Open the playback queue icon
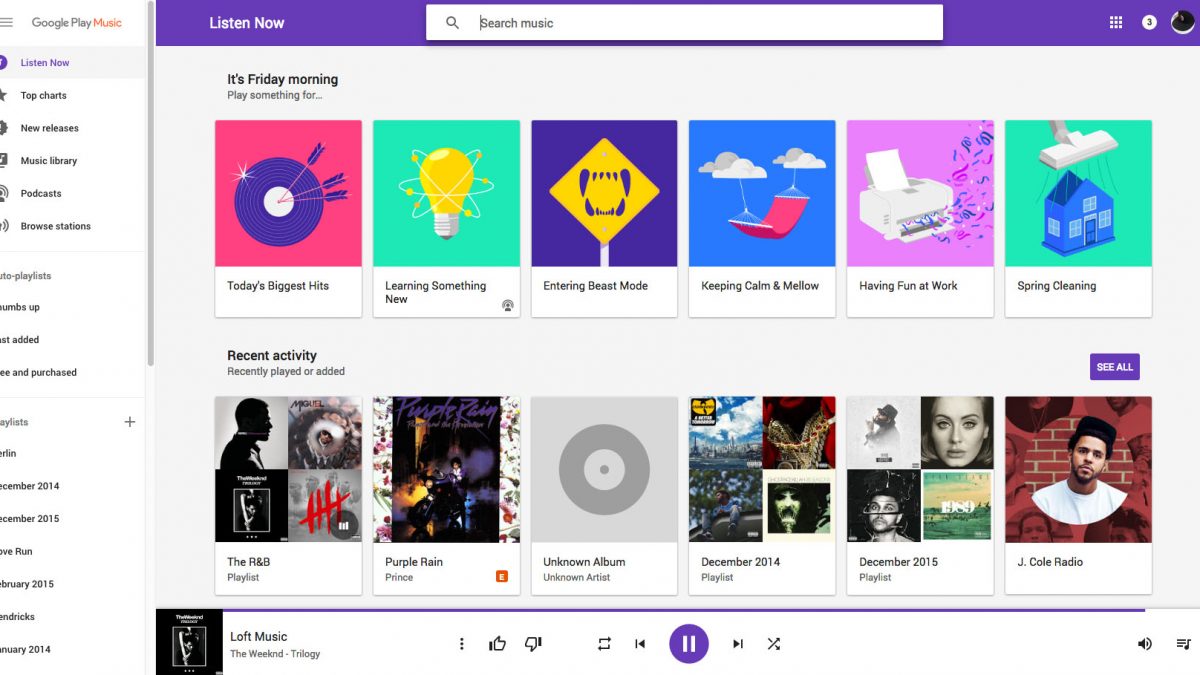The width and height of the screenshot is (1200, 675). (1184, 644)
